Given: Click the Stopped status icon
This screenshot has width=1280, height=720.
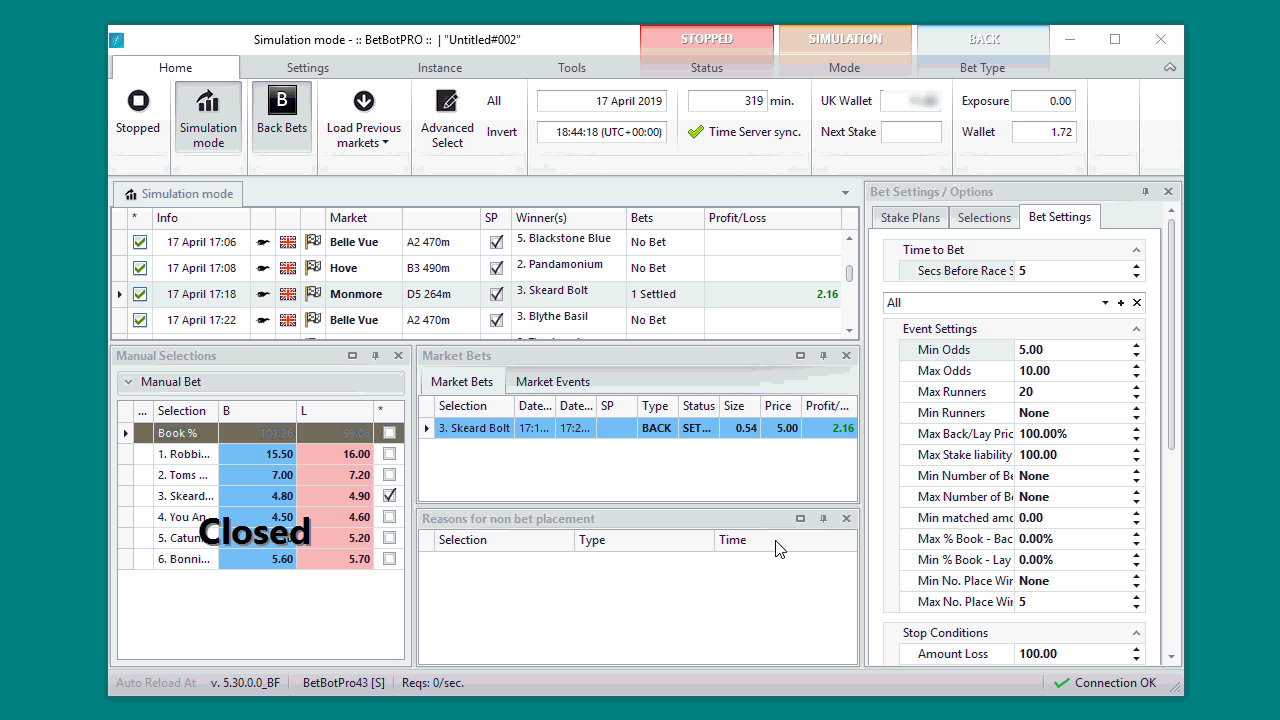Looking at the screenshot, I should [138, 101].
